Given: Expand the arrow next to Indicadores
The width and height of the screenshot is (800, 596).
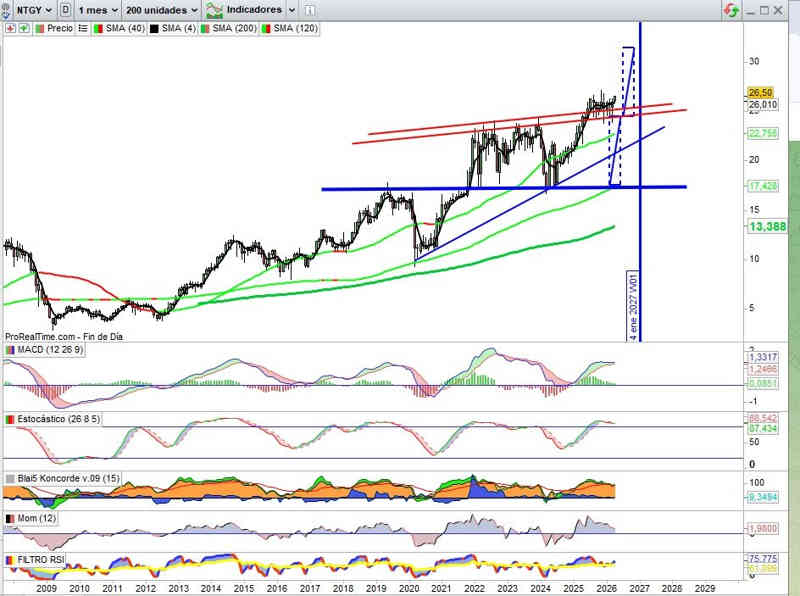Looking at the screenshot, I should [x=290, y=9].
